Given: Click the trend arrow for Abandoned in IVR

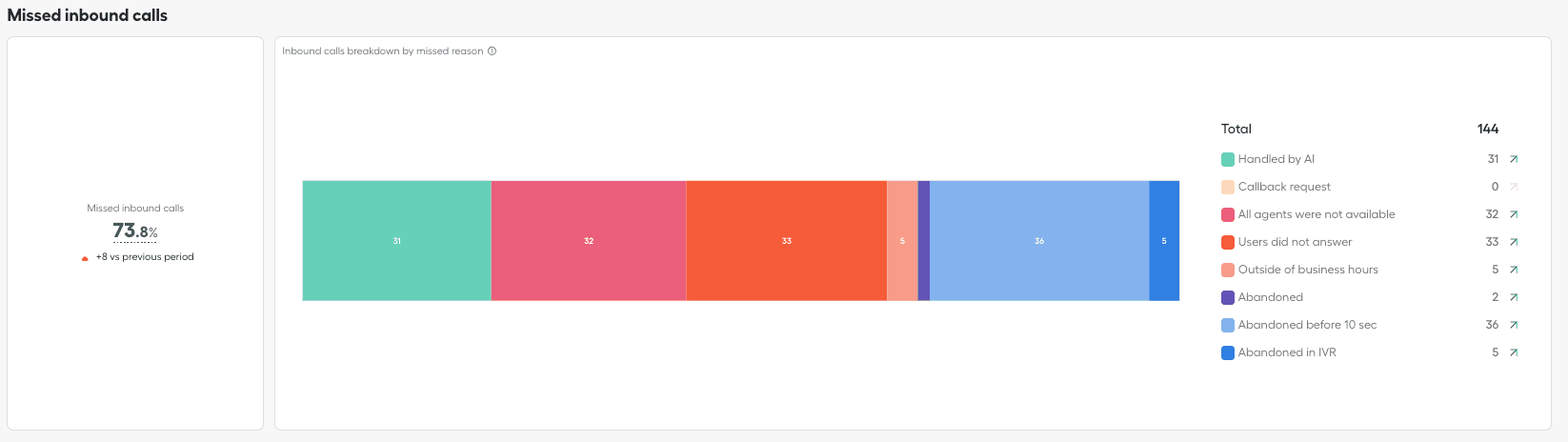Looking at the screenshot, I should [1514, 352].
